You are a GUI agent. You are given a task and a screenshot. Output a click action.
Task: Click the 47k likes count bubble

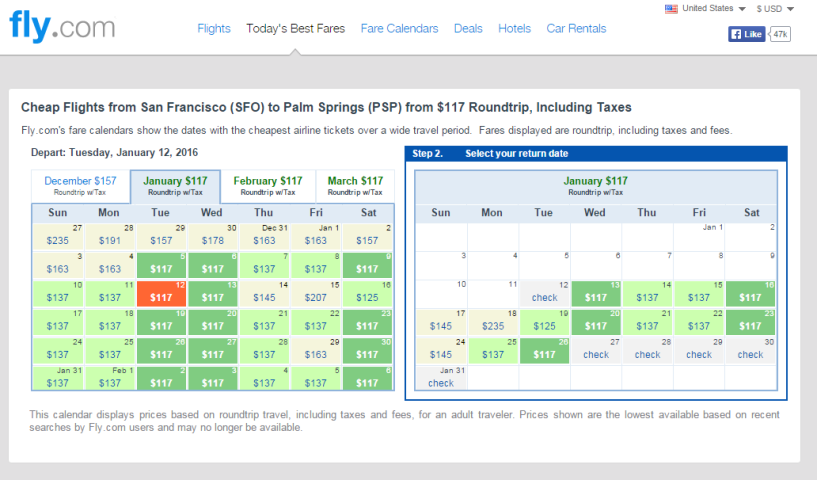point(780,34)
